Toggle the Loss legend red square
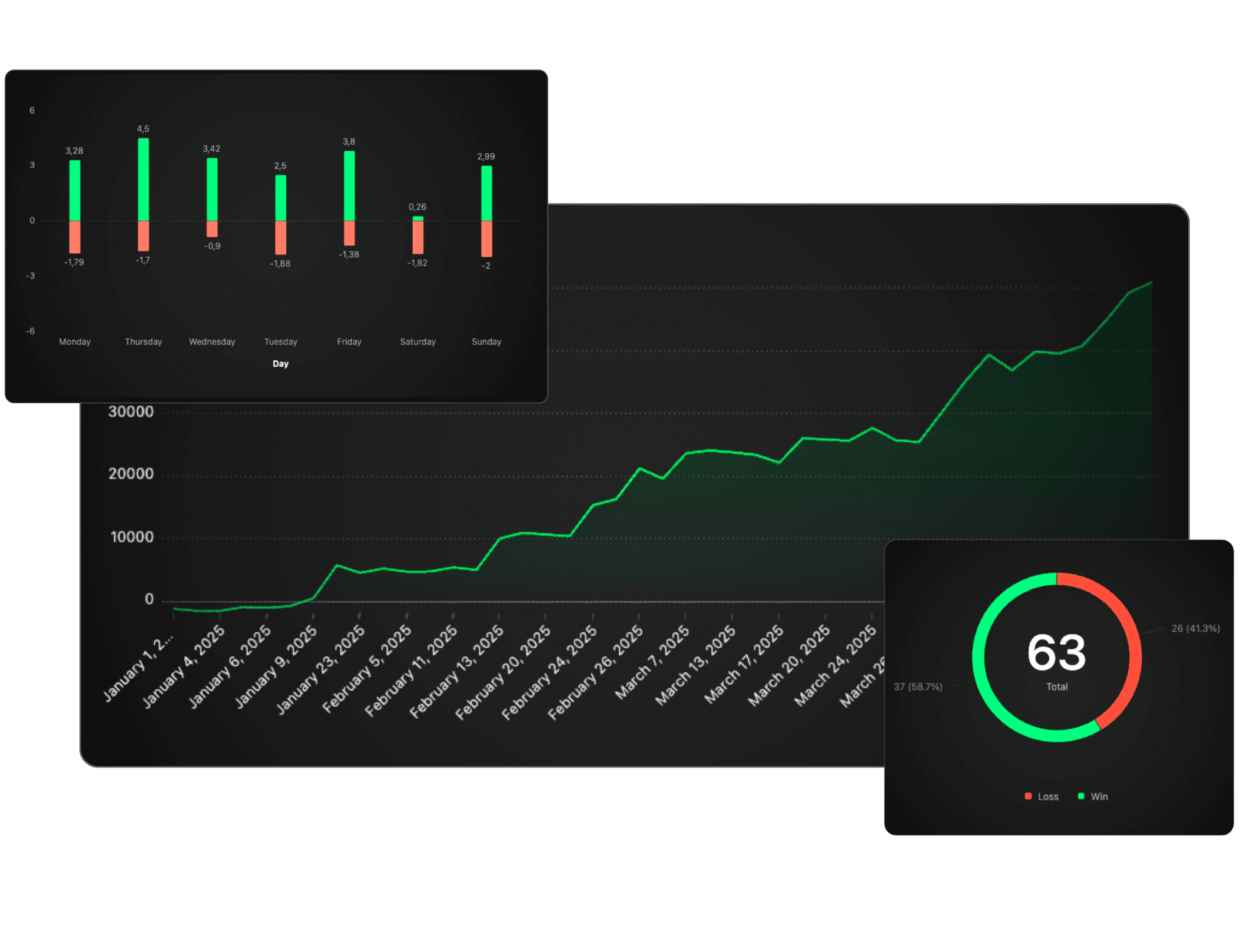Screen dimensions: 1240x952 pyautogui.click(x=1028, y=796)
